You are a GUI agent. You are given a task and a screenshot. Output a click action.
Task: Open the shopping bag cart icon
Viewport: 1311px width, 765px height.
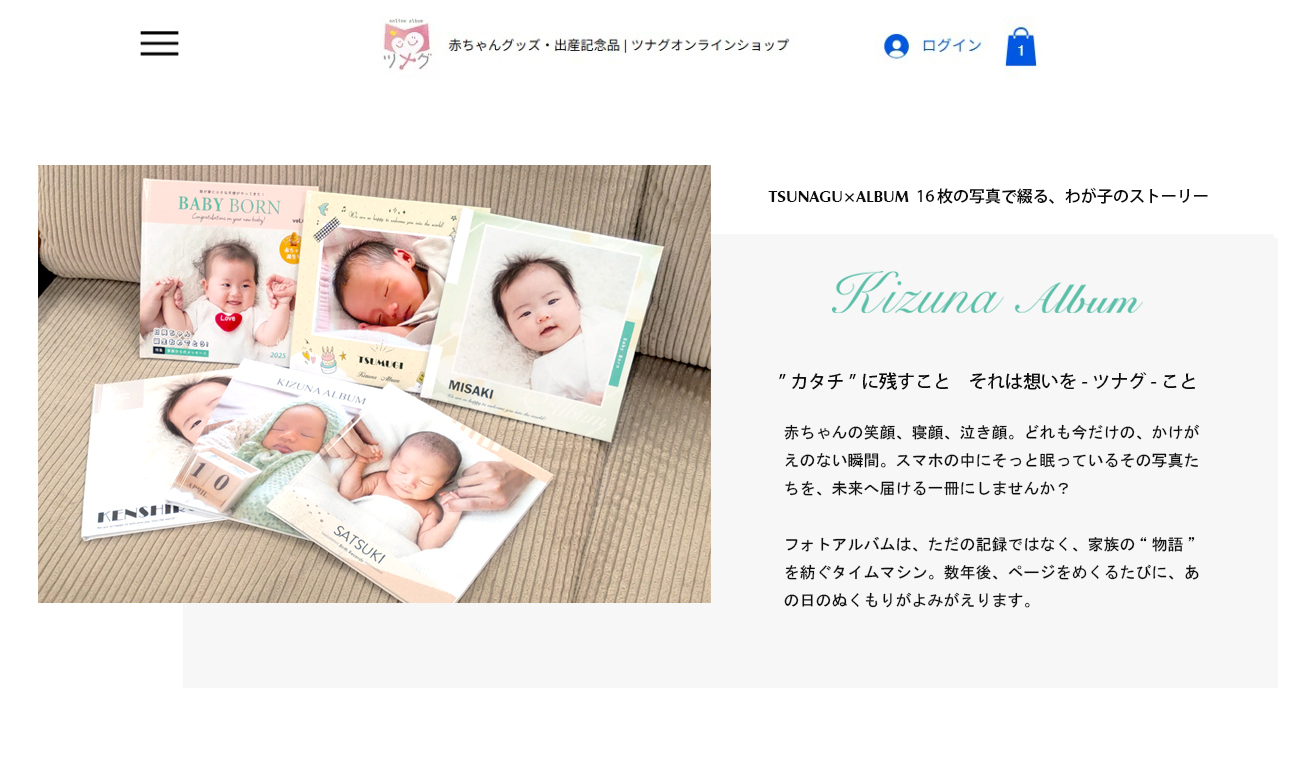coord(1021,47)
